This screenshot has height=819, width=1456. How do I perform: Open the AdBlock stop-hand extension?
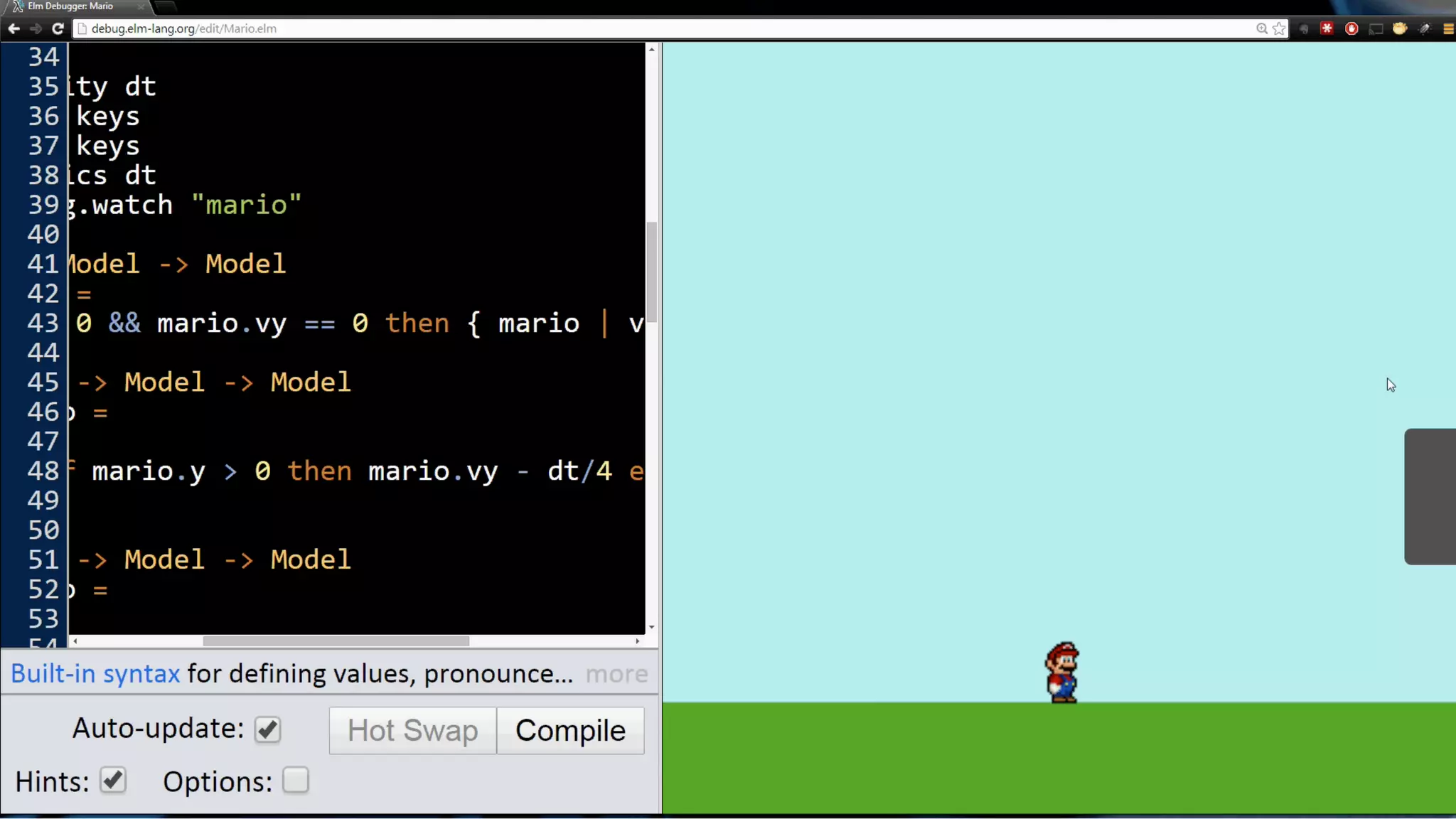coord(1351,28)
